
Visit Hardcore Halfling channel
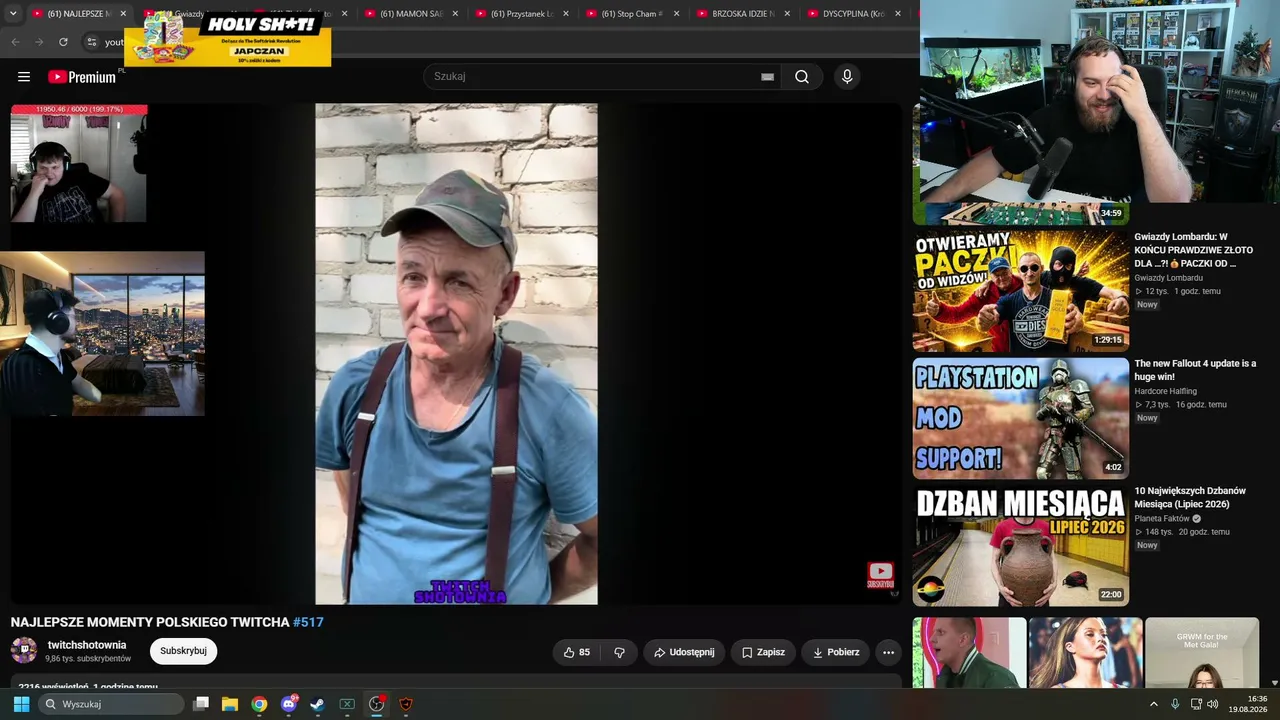point(1165,391)
